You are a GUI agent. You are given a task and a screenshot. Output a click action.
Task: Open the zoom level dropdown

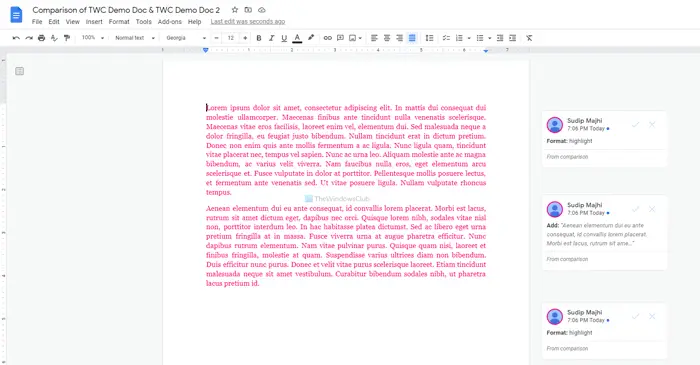click(x=92, y=38)
